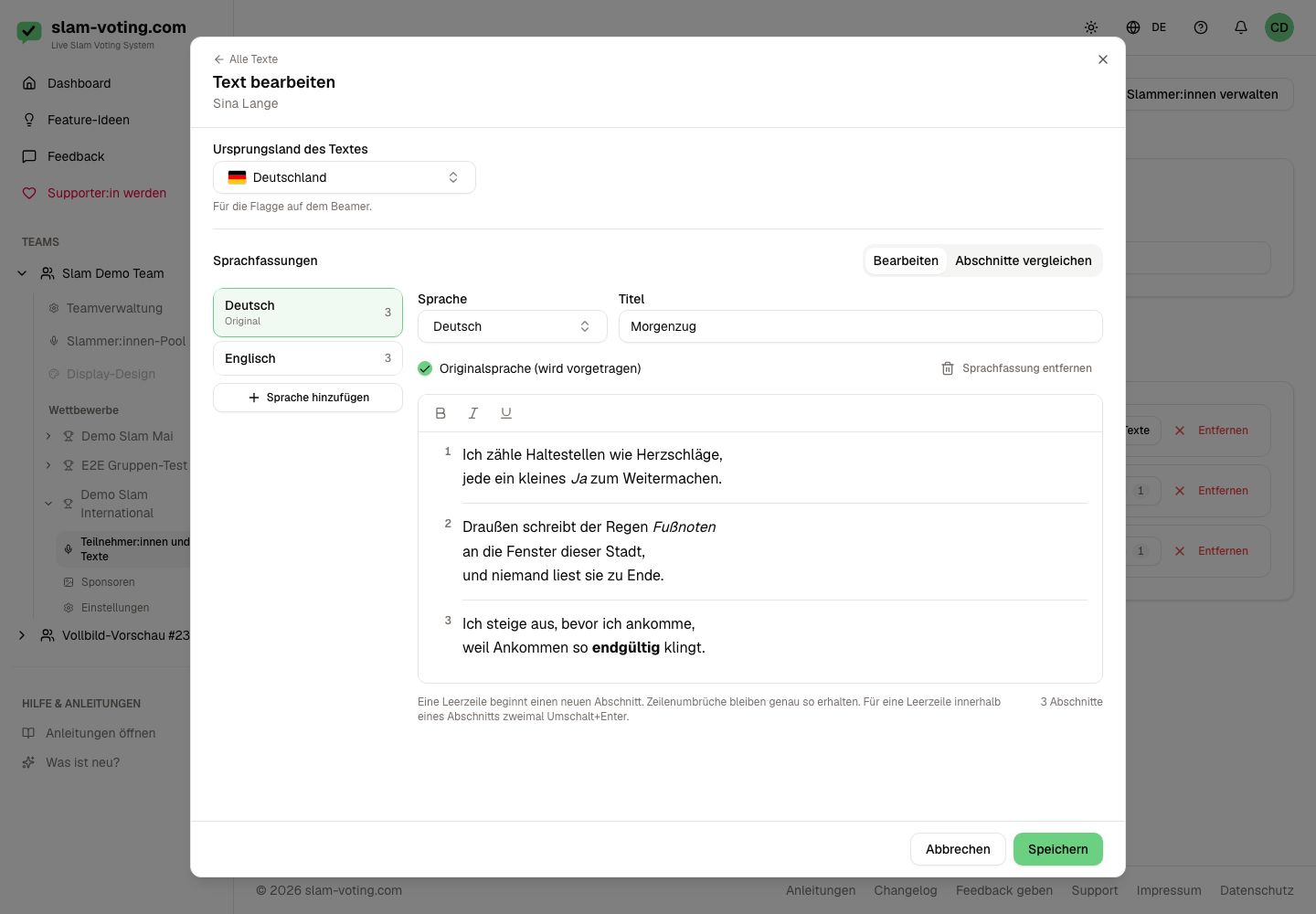The width and height of the screenshot is (1316, 914).
Task: Switch to the Bearbeiten tab
Action: (906, 260)
